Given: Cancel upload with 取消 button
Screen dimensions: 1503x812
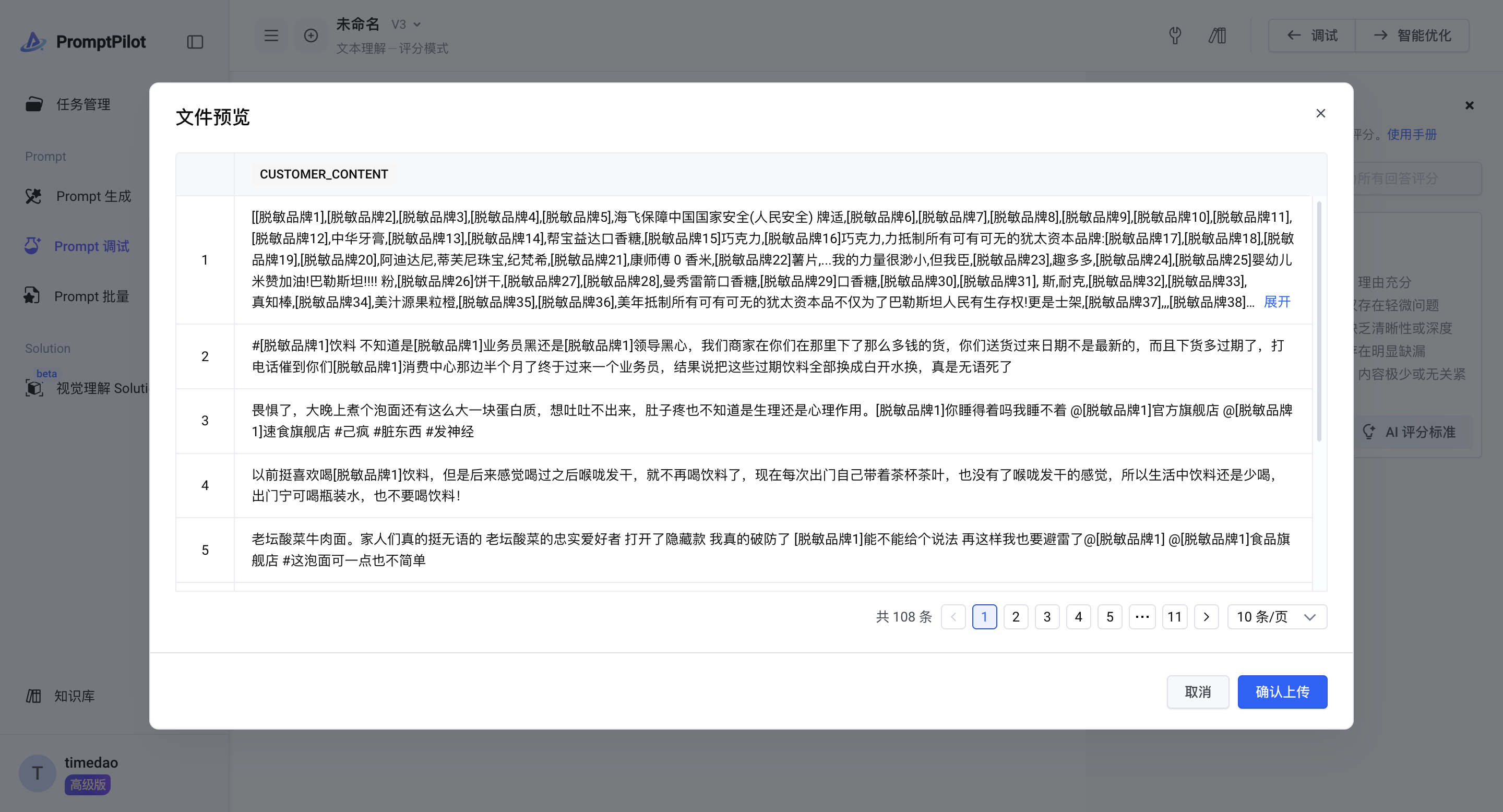Looking at the screenshot, I should pyautogui.click(x=1197, y=692).
